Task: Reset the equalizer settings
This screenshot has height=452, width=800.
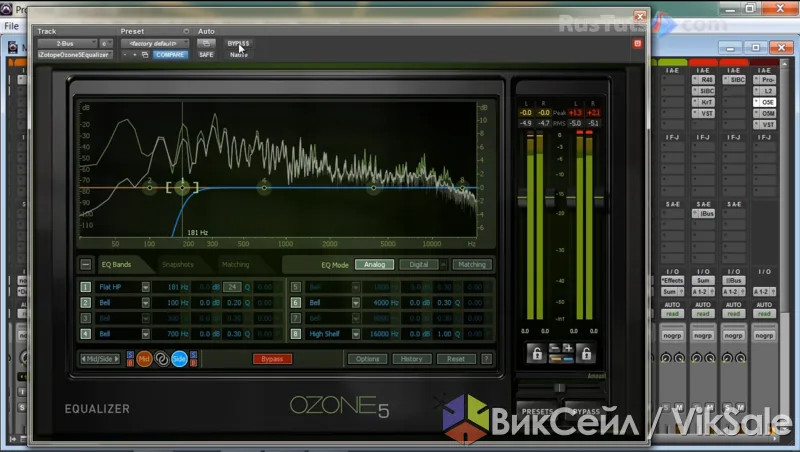Action: (x=456, y=359)
